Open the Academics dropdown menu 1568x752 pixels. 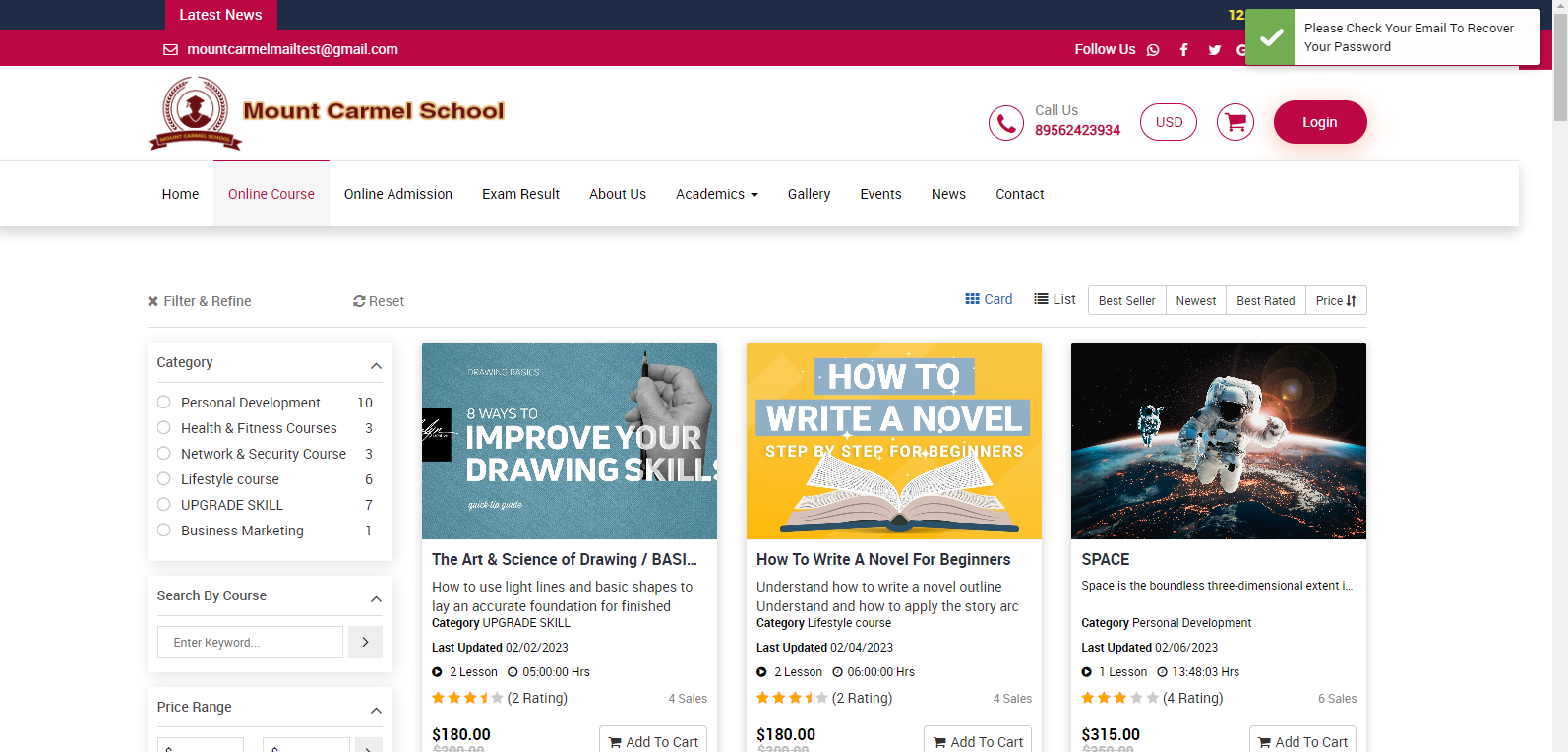tap(716, 194)
